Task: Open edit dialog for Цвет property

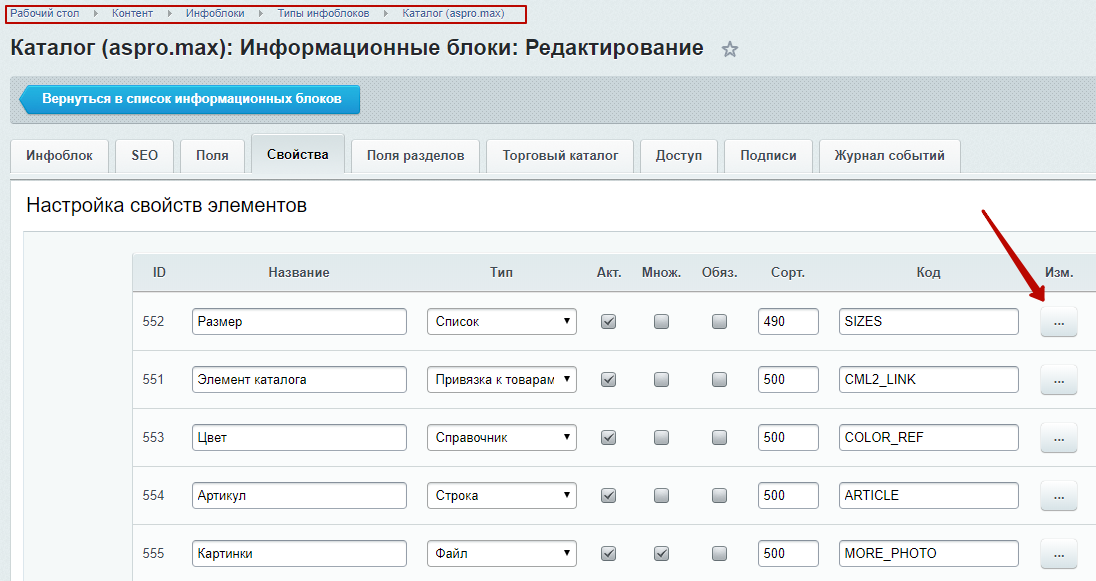Action: (1059, 438)
